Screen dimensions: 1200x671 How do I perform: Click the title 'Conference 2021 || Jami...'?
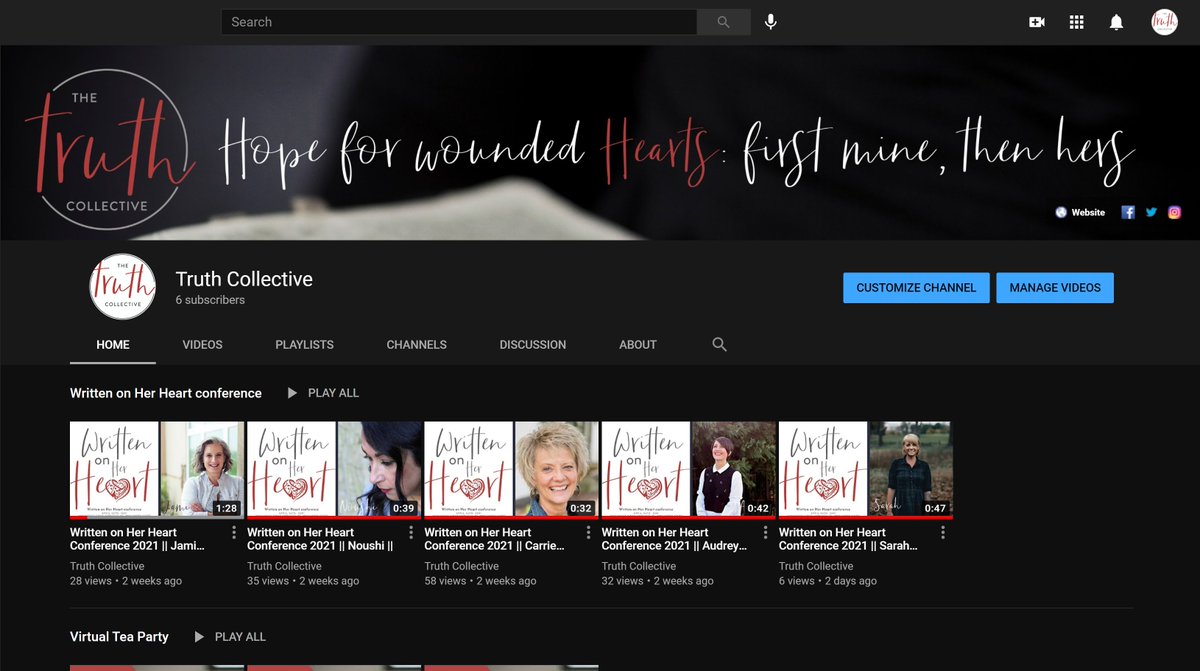tap(137, 546)
